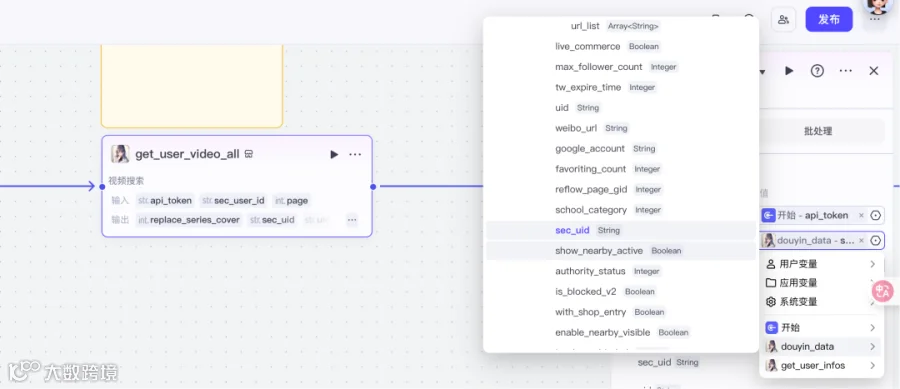Choose the 开始 node in variable list
Screen dimensions: 900x389
click(x=821, y=328)
